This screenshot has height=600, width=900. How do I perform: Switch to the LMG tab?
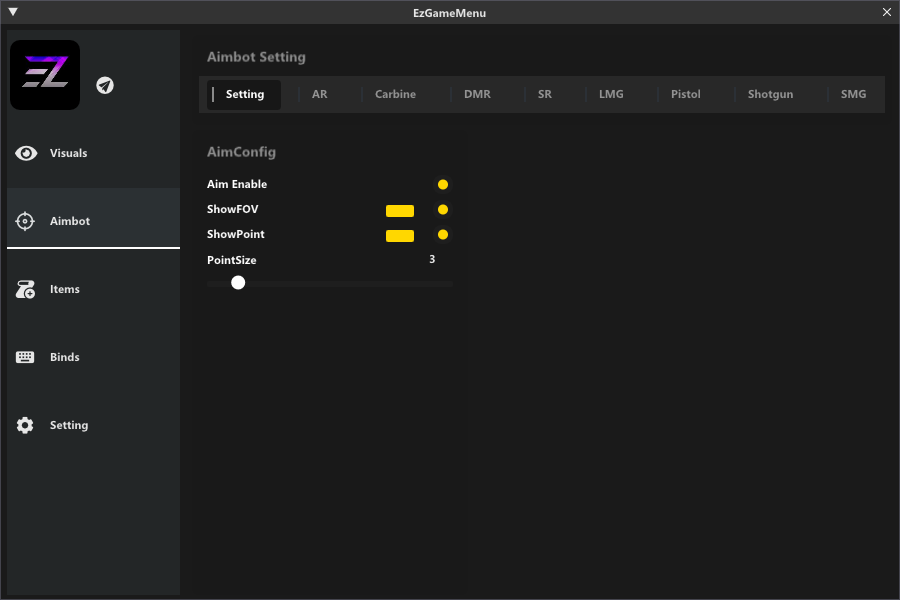(x=611, y=94)
